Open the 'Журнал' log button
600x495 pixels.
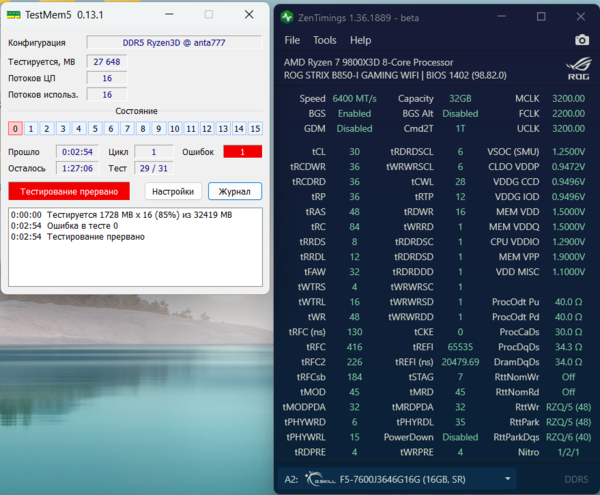(x=235, y=191)
